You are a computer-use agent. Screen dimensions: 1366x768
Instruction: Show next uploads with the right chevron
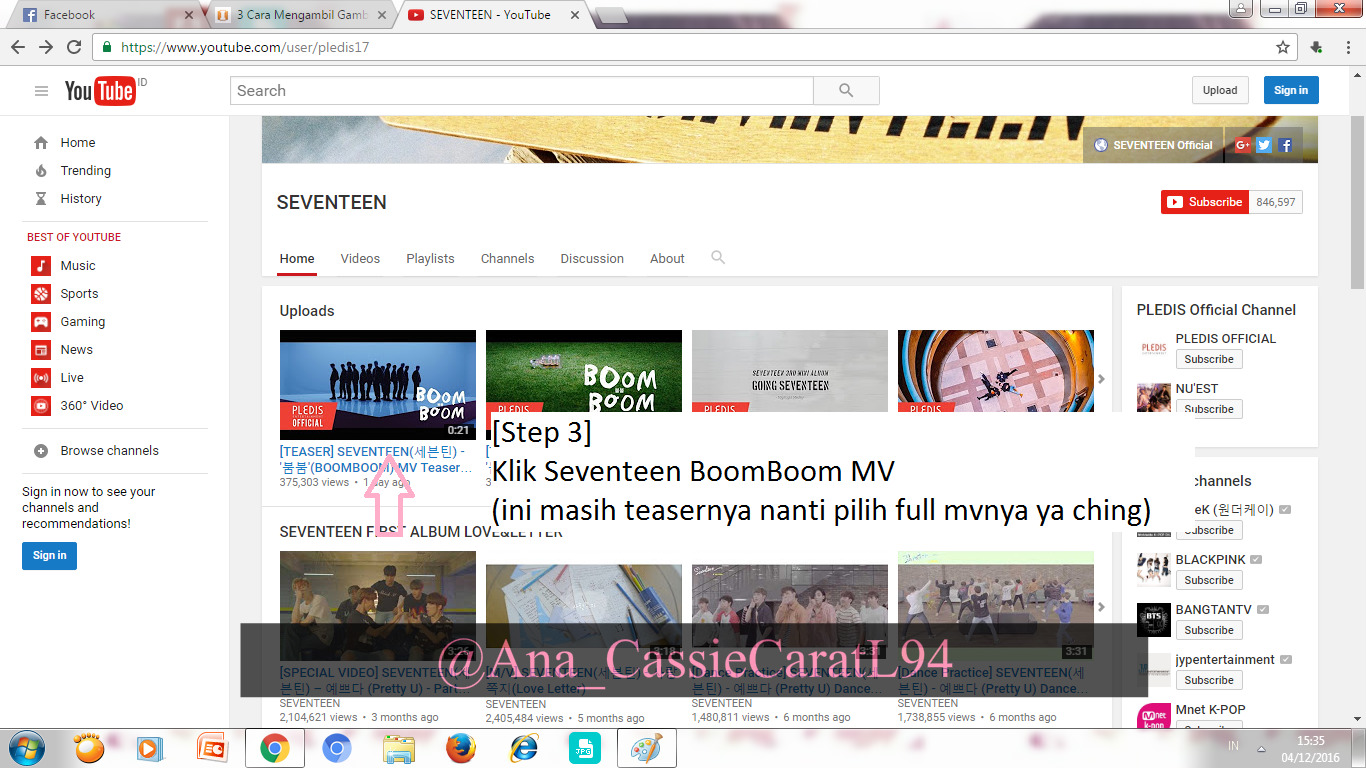(x=1102, y=379)
